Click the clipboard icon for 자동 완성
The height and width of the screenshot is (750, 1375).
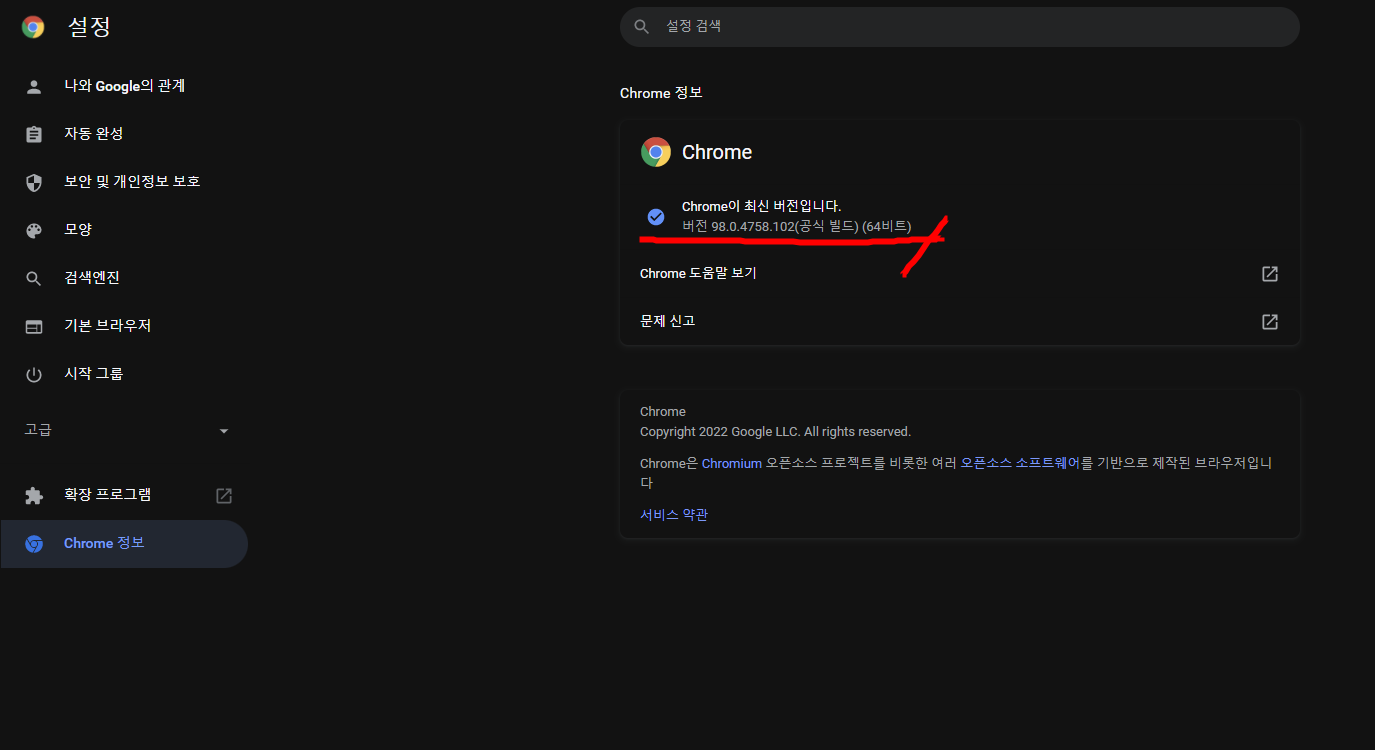34,134
